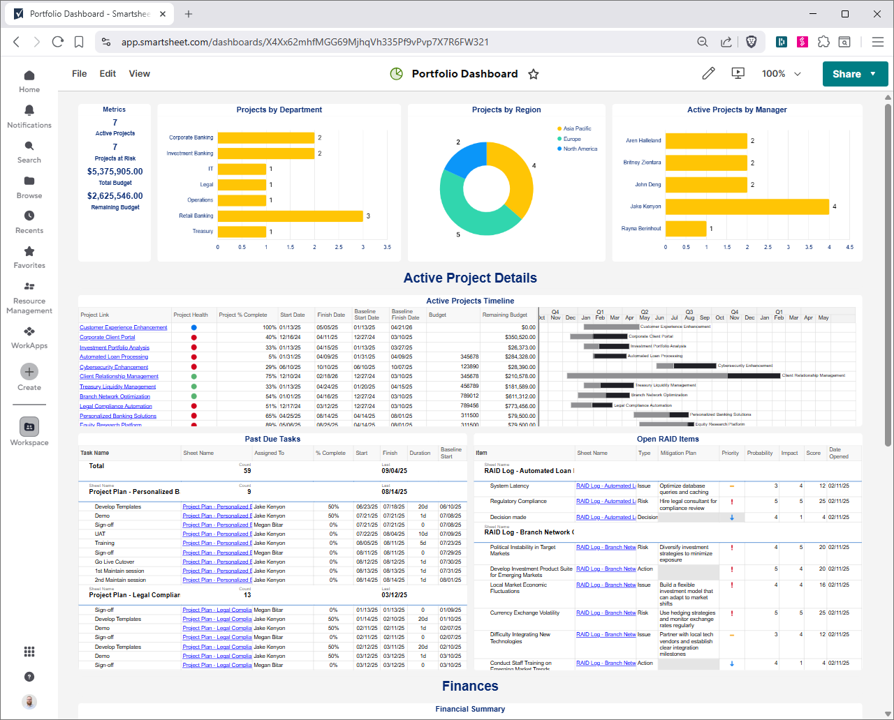Screen dimensions: 894x720
Task: Expand the Share button dropdown arrow
Action: tap(873, 74)
